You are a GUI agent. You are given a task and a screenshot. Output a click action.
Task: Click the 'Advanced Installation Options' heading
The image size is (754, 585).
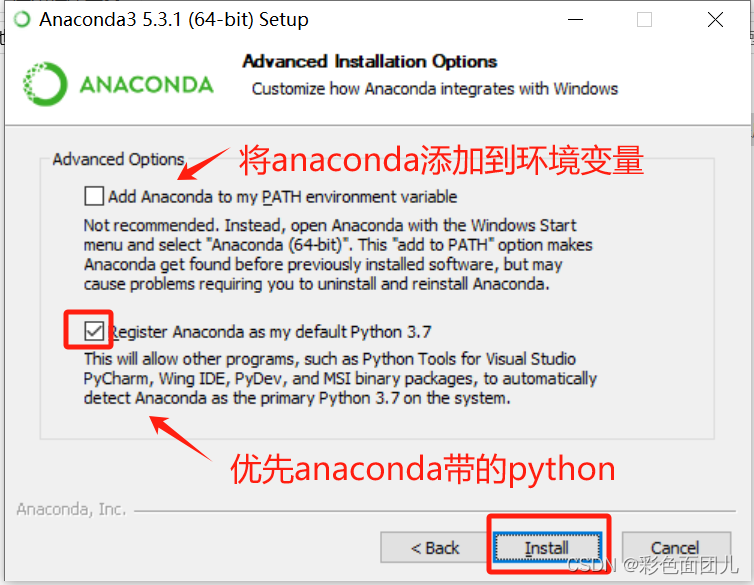point(370,62)
